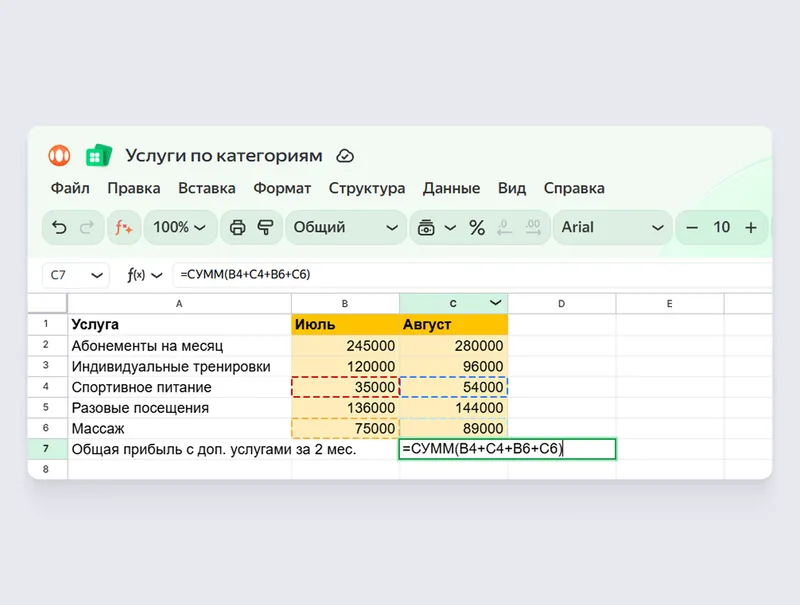
Task: Click the cell with value 75000
Action: 345,428
